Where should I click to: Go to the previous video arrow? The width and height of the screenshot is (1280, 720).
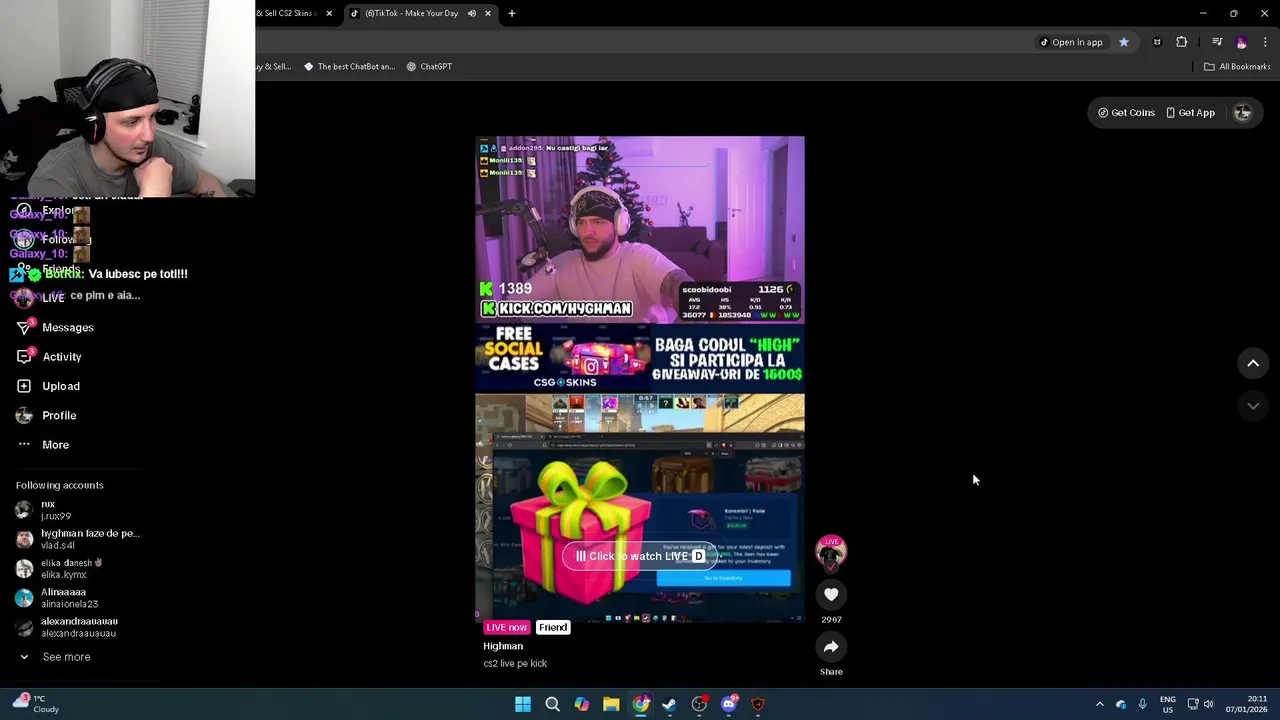click(1253, 364)
